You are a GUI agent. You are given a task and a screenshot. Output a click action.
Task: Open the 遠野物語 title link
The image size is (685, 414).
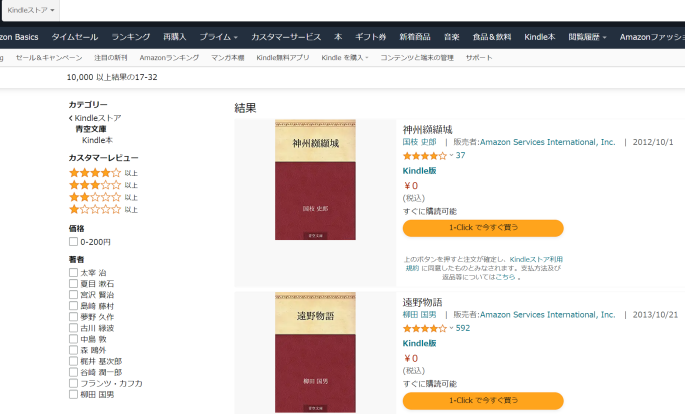pos(422,302)
